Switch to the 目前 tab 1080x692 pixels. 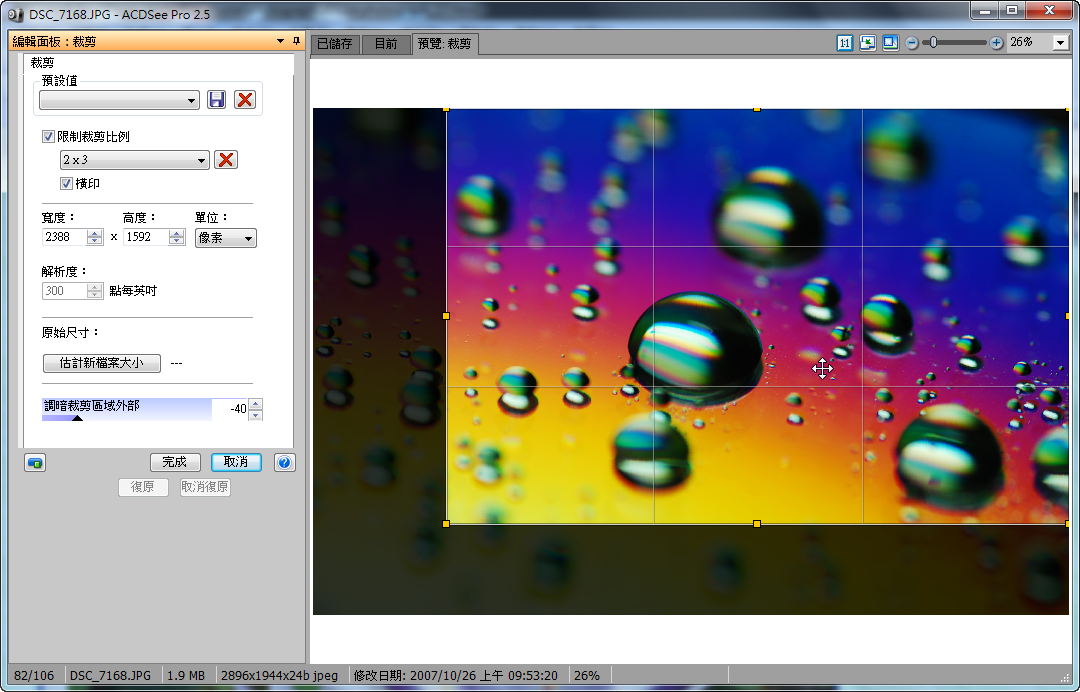386,44
